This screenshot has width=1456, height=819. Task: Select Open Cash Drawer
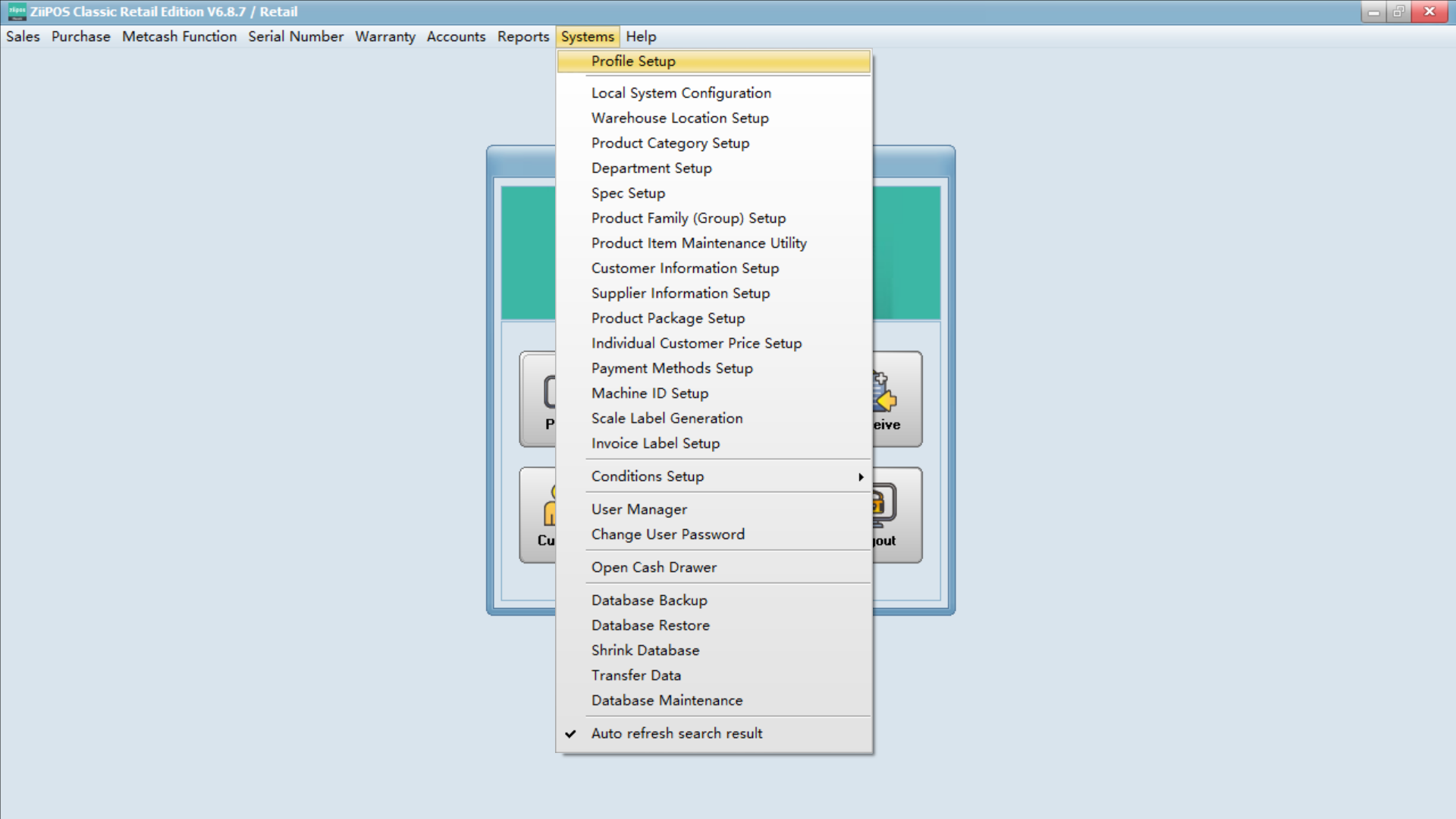tap(654, 566)
